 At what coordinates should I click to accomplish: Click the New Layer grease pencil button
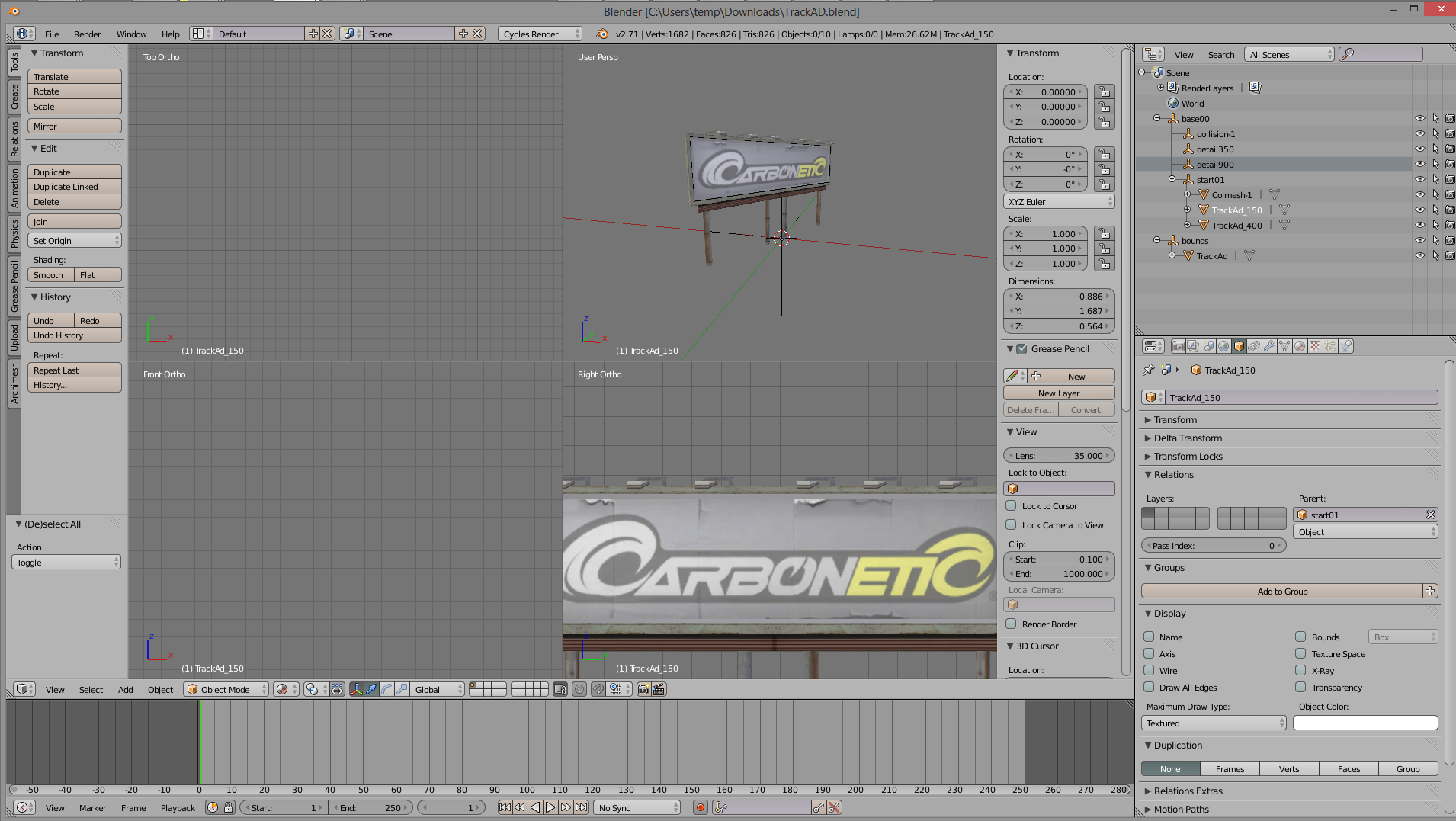point(1059,393)
